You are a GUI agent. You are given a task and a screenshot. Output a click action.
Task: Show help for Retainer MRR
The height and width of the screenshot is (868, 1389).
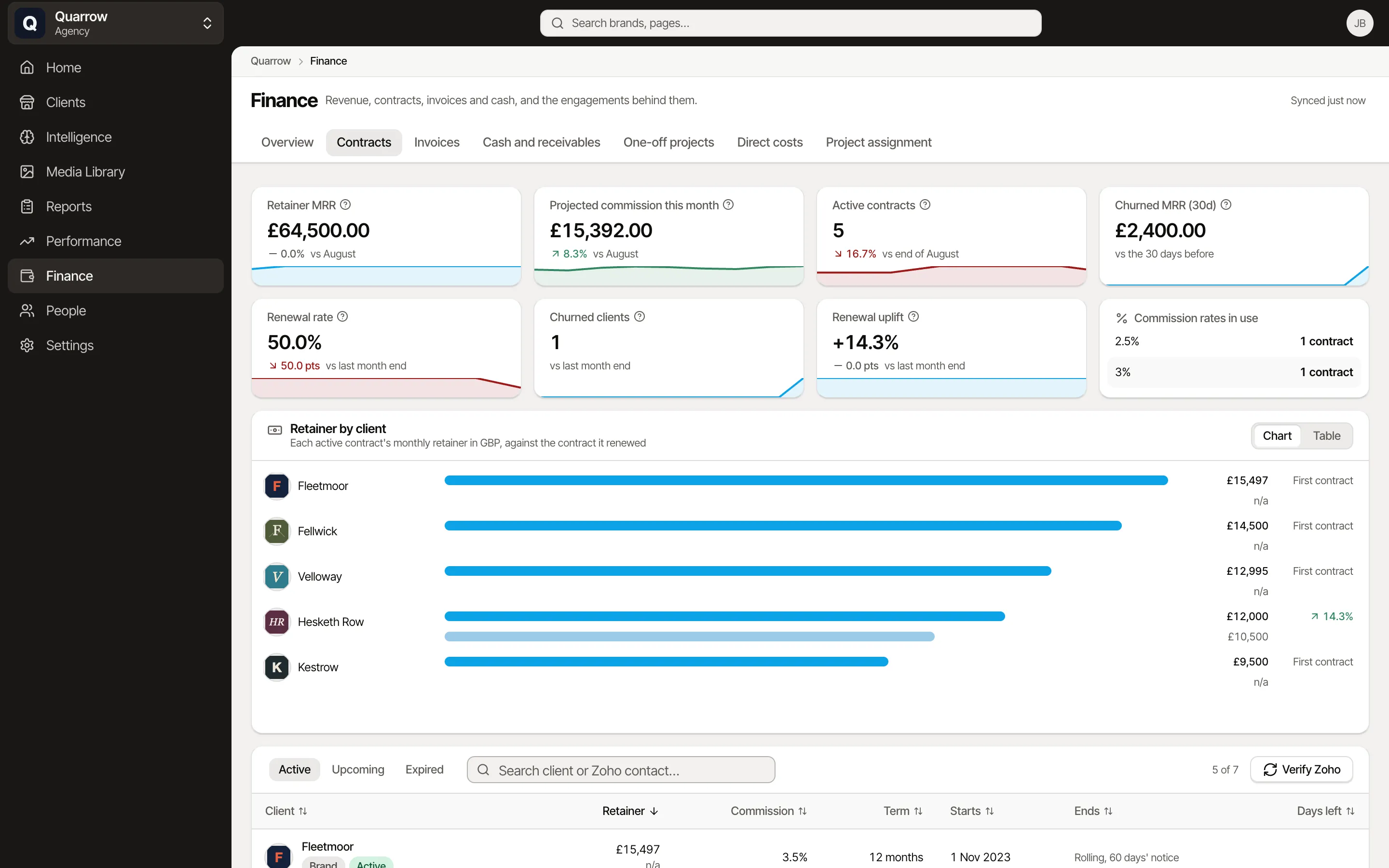(x=345, y=205)
